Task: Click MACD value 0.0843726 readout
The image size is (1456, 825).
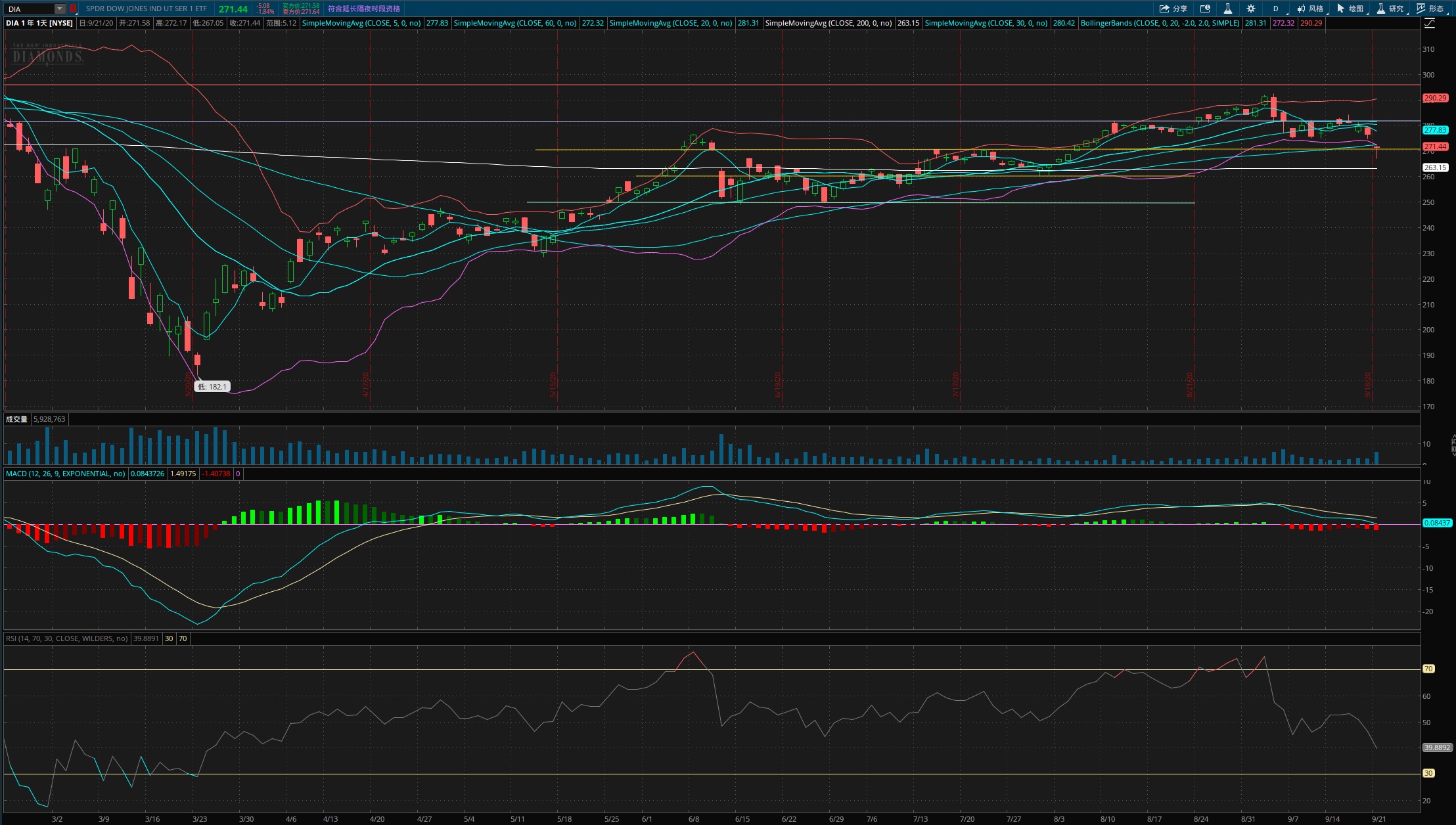Action: (148, 474)
